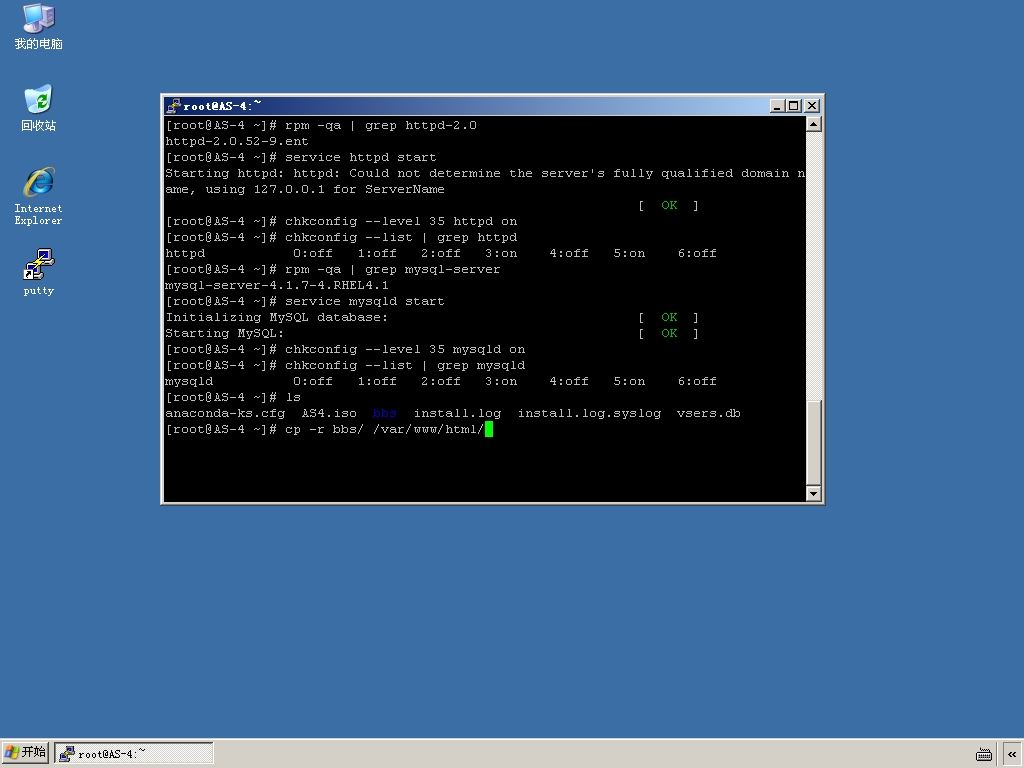Click 'install.log.syslog' in ls output
1024x768 pixels.
coord(589,413)
